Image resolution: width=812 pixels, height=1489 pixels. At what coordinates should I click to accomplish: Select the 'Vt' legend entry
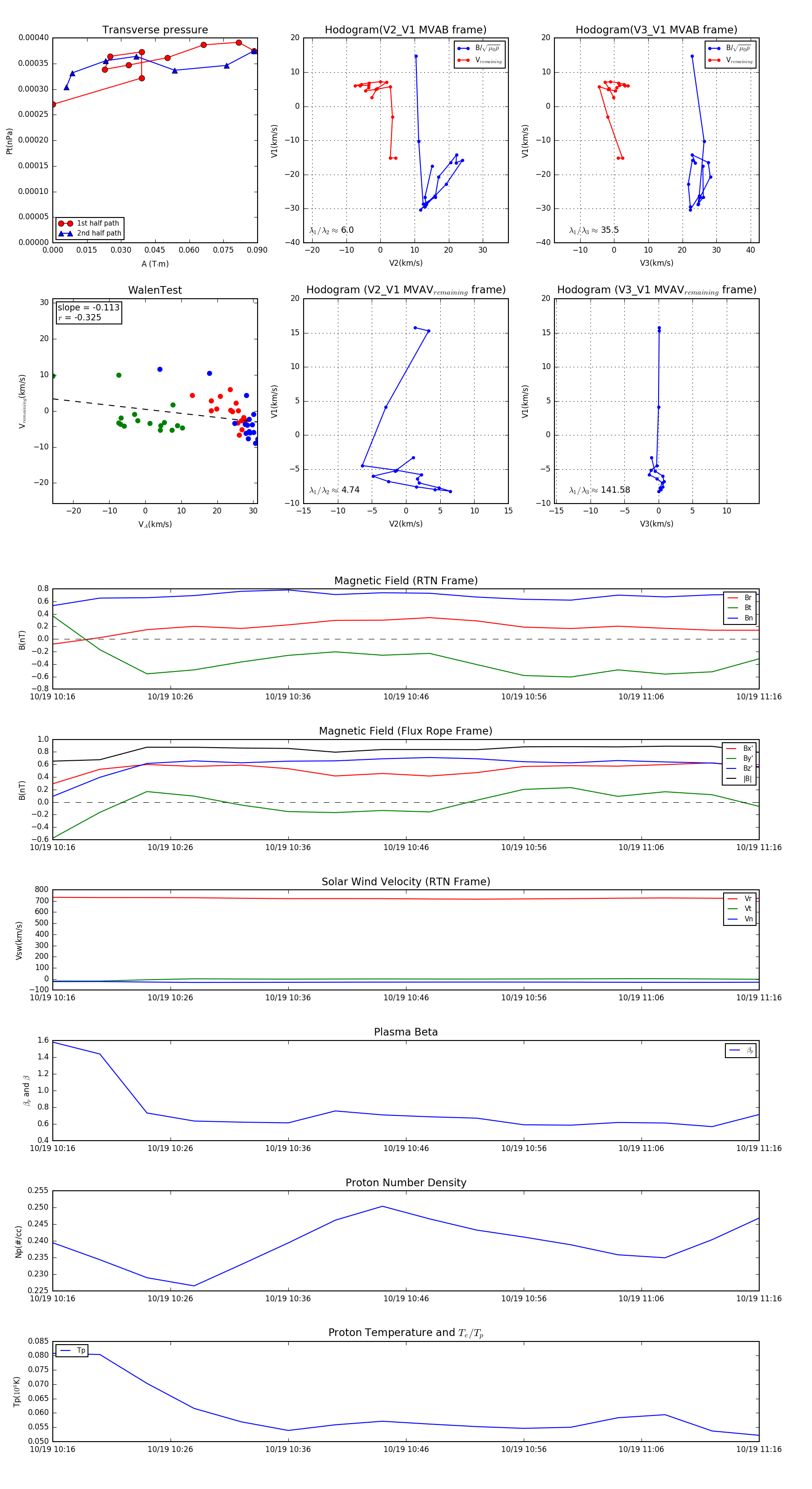point(740,909)
